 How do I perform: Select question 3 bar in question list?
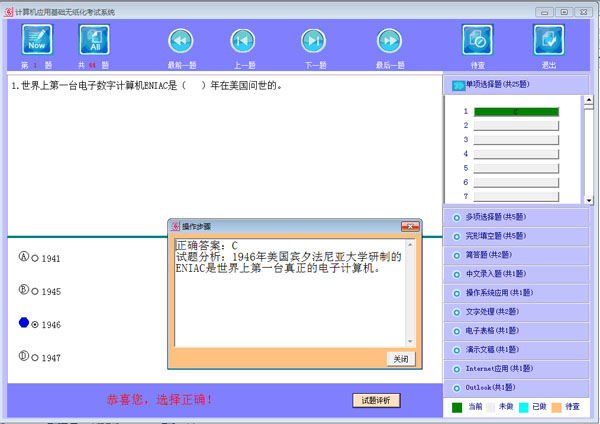click(x=515, y=141)
